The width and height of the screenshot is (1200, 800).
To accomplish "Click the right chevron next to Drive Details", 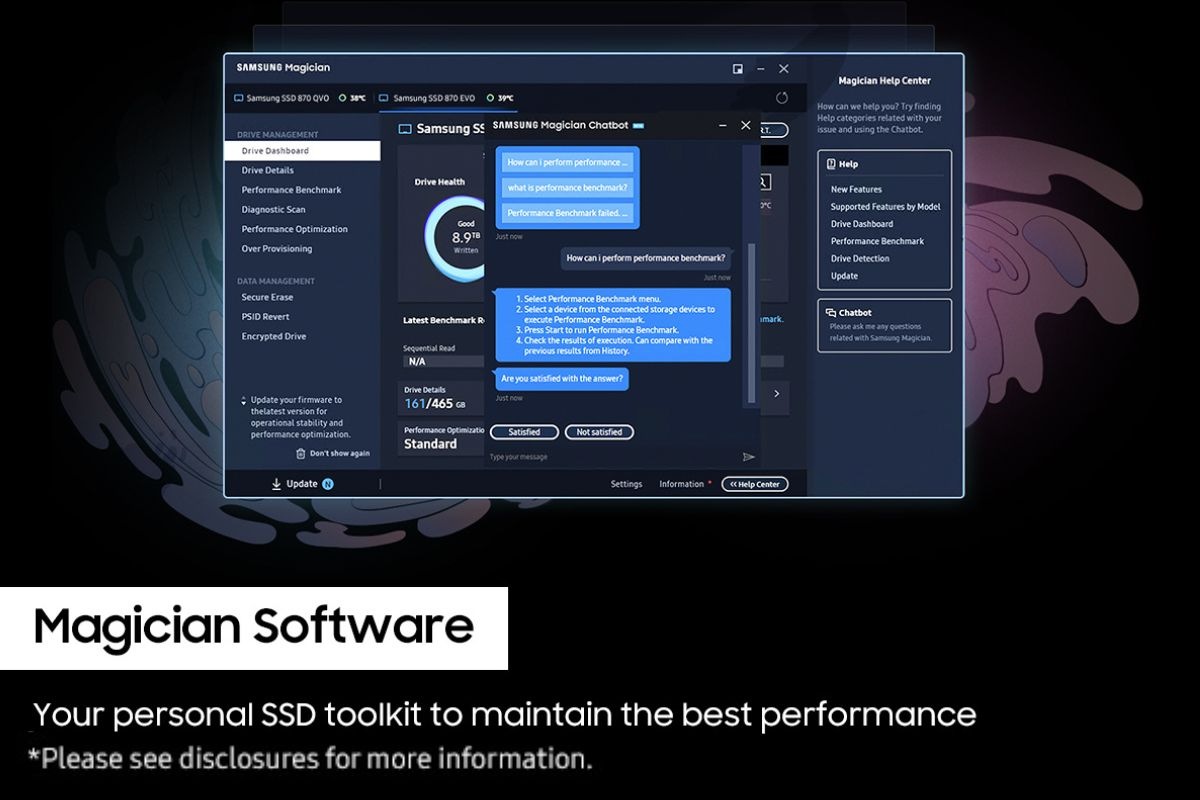I will (x=777, y=394).
